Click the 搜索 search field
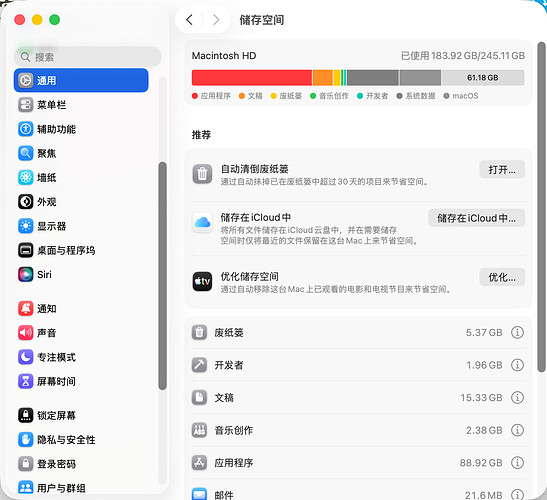Image resolution: width=547 pixels, height=500 pixels. [87, 57]
